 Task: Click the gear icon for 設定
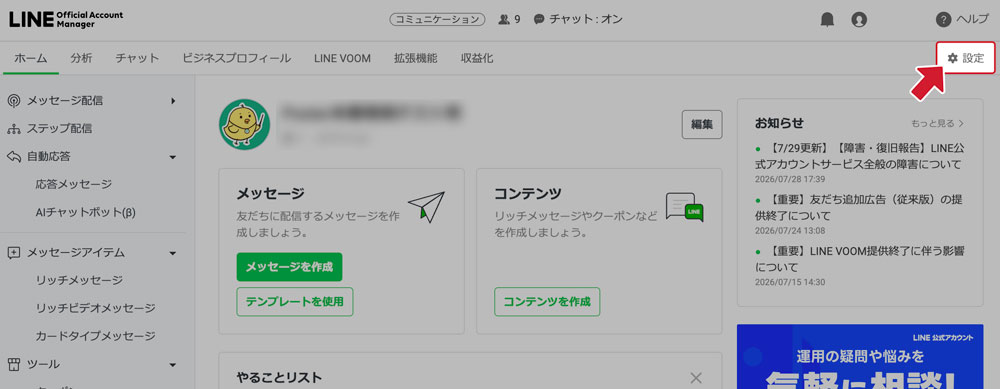(953, 58)
